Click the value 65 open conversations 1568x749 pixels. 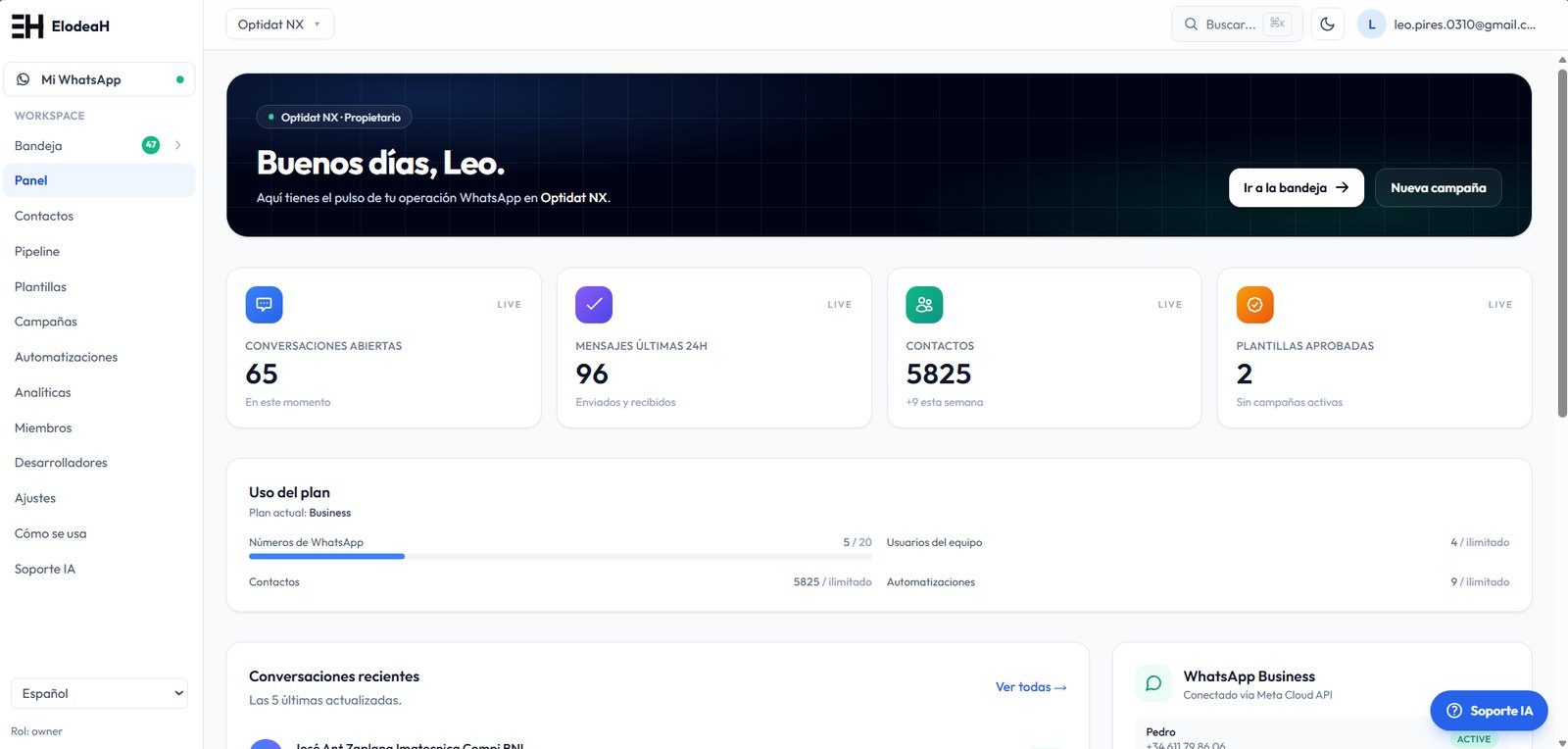click(x=262, y=374)
